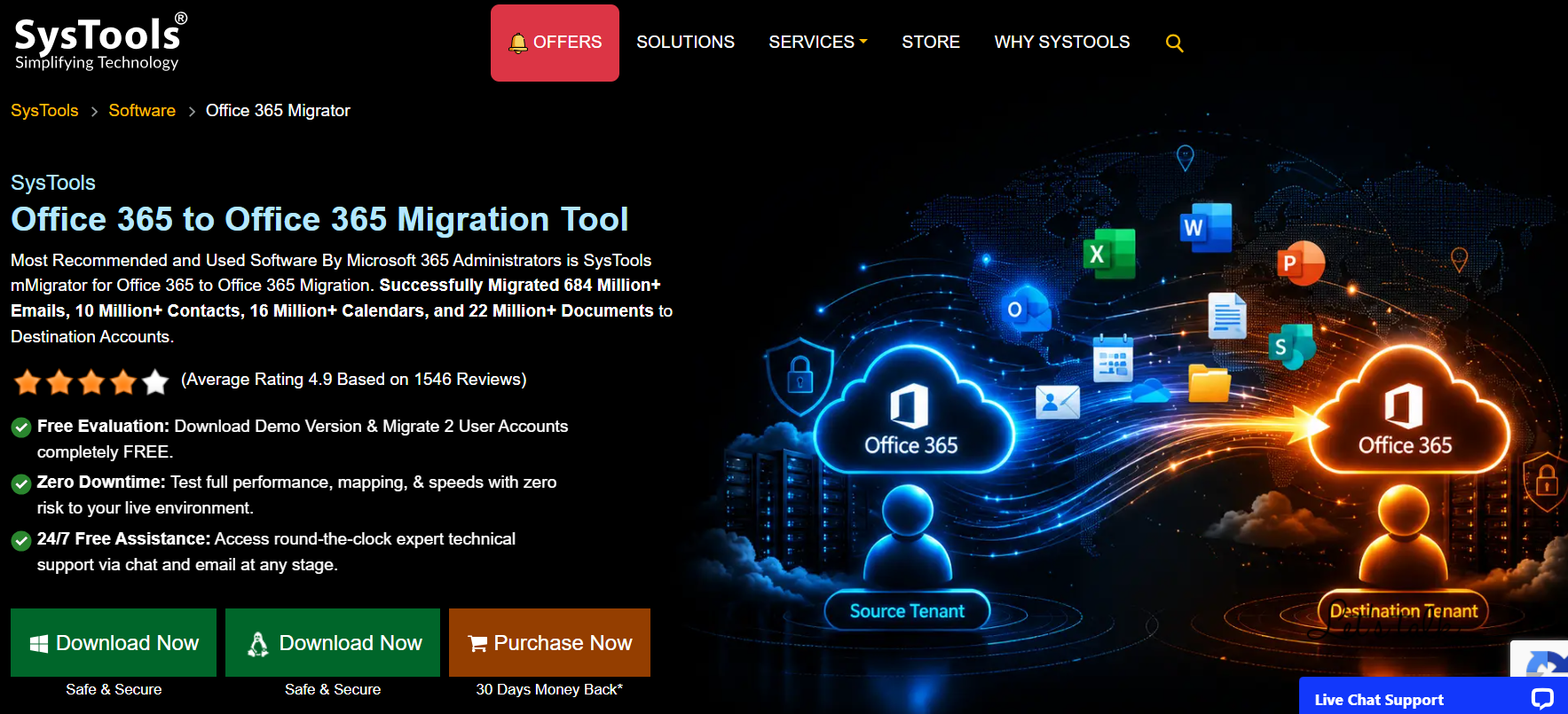The width and height of the screenshot is (1568, 714).
Task: Click the Purchase Now button
Action: [x=549, y=642]
